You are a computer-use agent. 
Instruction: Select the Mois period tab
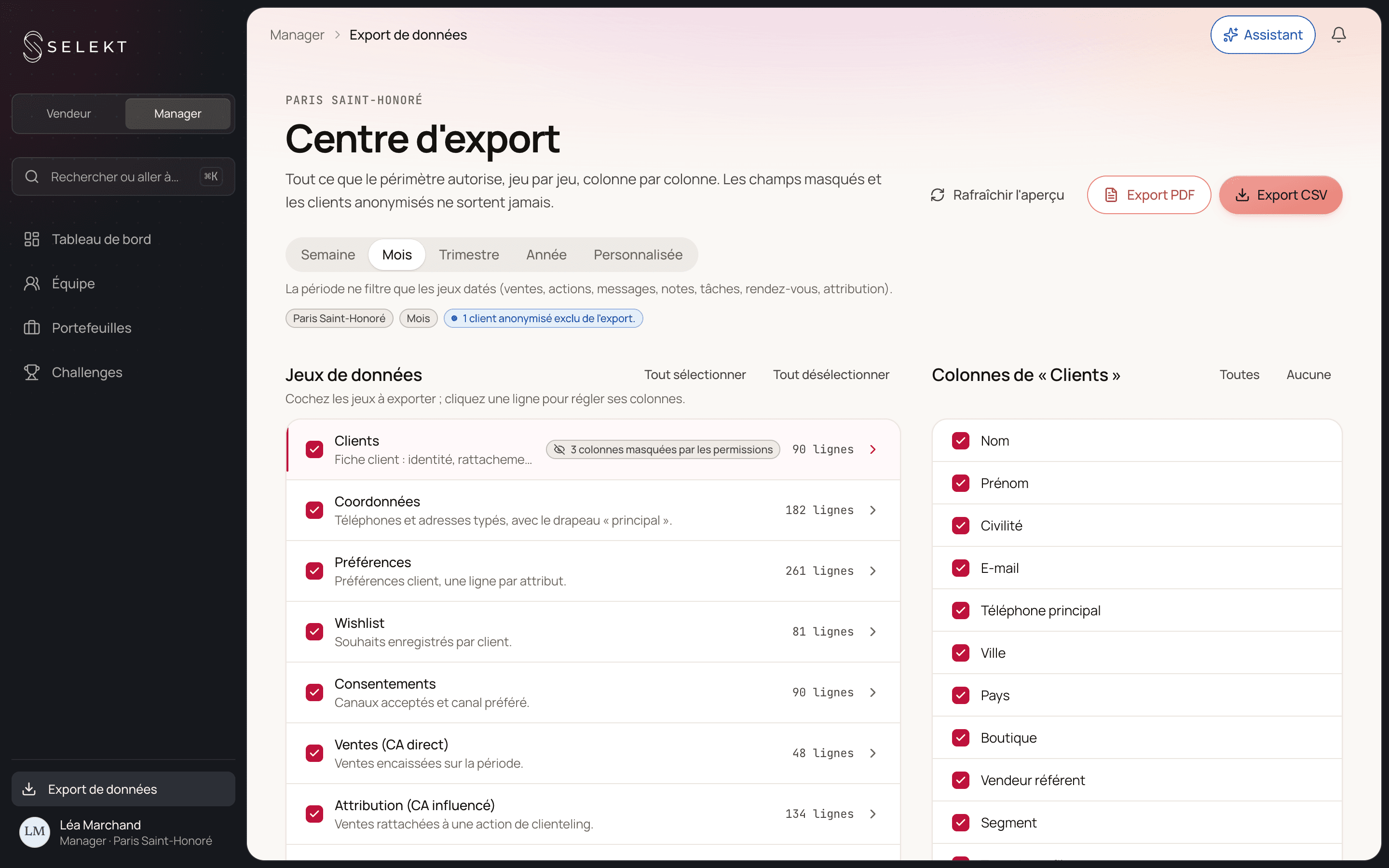click(396, 254)
